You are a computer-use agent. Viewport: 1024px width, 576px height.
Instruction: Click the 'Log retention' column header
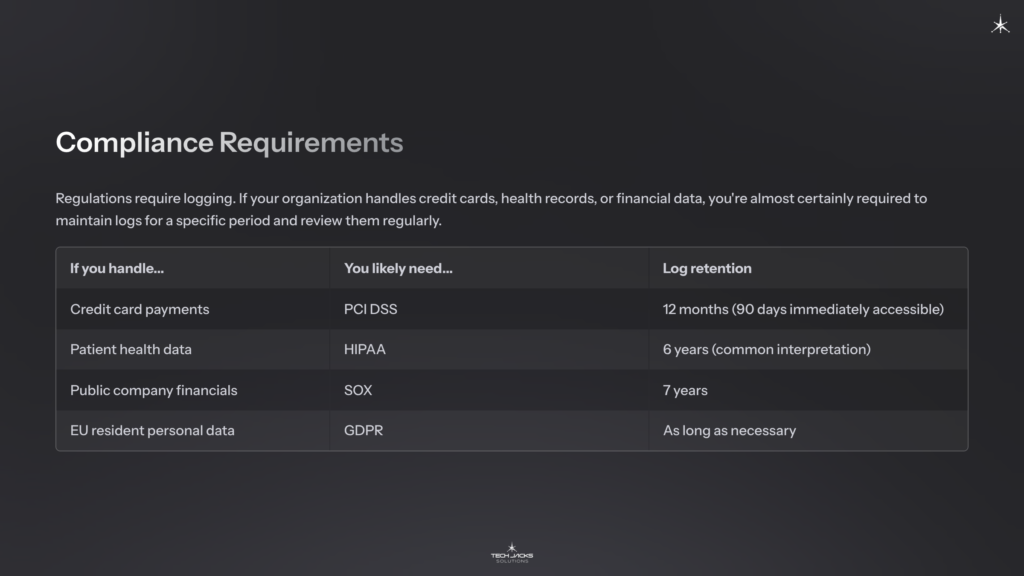coord(705,268)
